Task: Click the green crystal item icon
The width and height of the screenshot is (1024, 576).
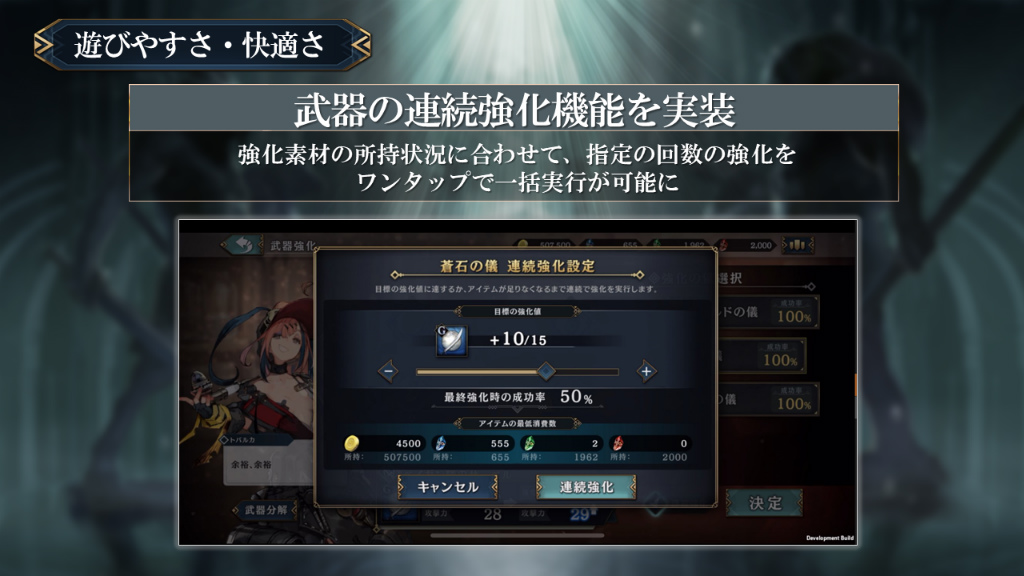Action: [529, 443]
